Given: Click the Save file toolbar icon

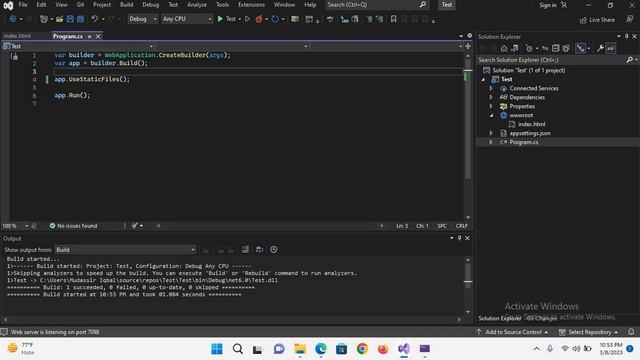Looking at the screenshot, I should (x=70, y=19).
